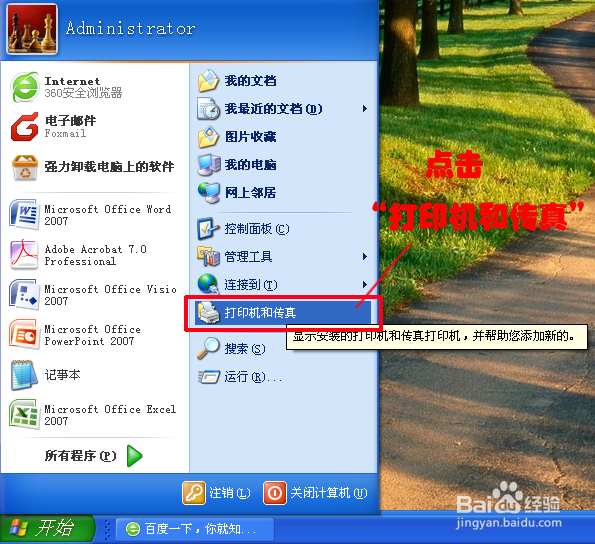Expand the 连接到 submenu arrow
This screenshot has width=595, height=544.
coord(365,285)
